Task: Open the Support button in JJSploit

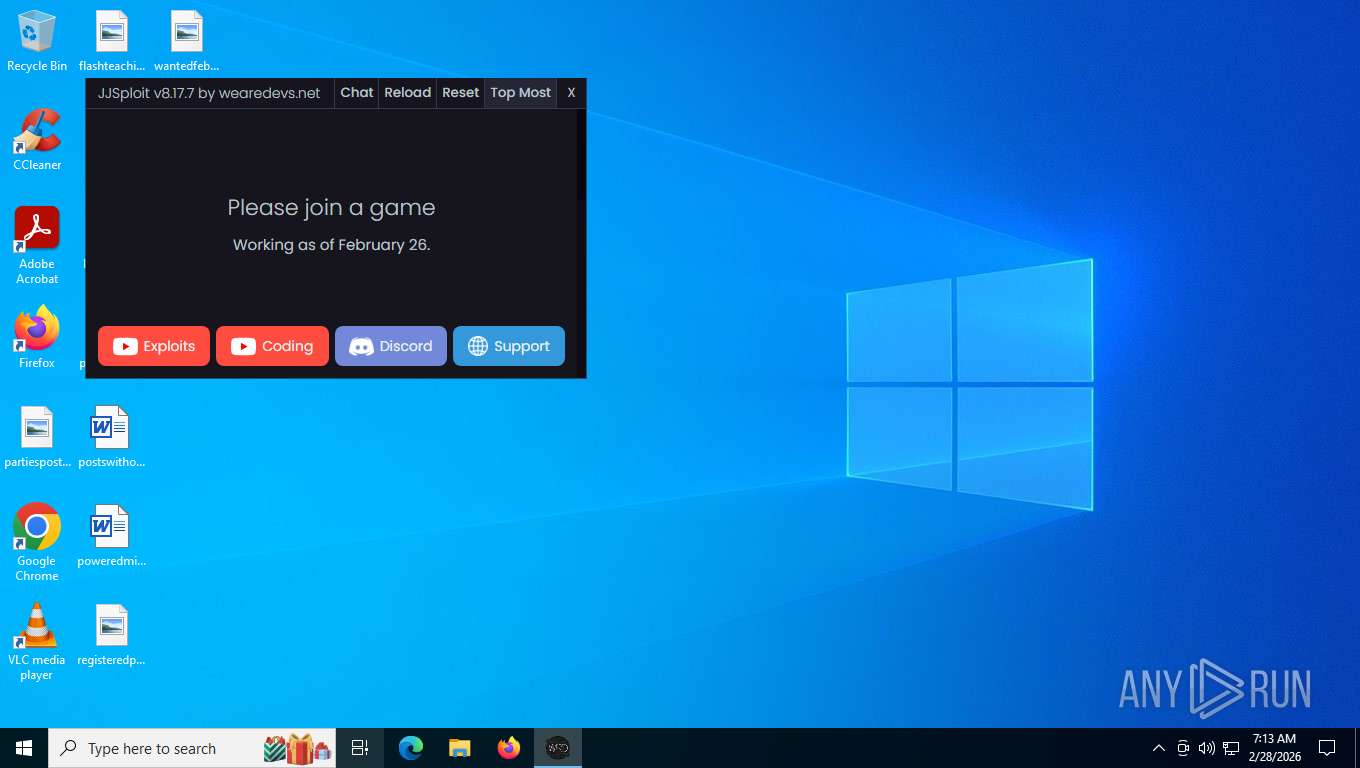Action: (509, 346)
